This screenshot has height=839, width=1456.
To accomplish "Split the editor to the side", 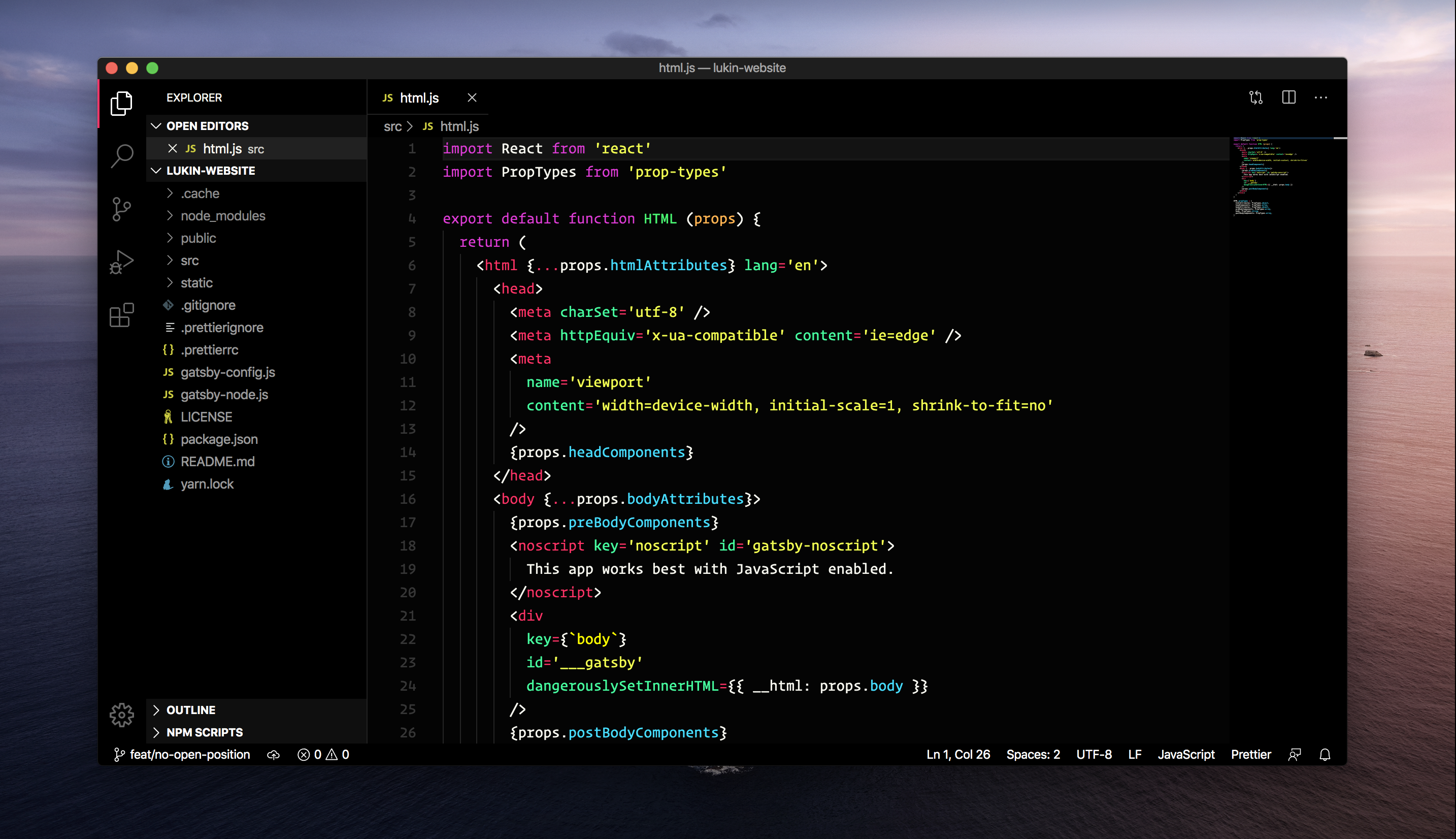I will pyautogui.click(x=1289, y=98).
